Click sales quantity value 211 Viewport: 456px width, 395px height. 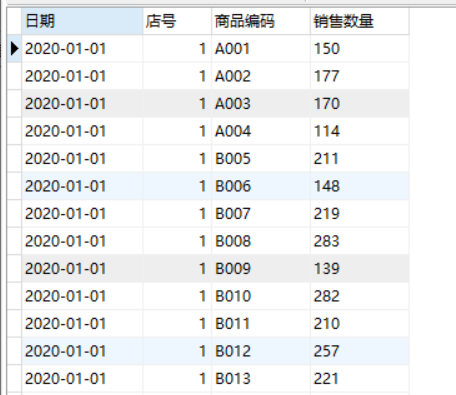[326, 159]
